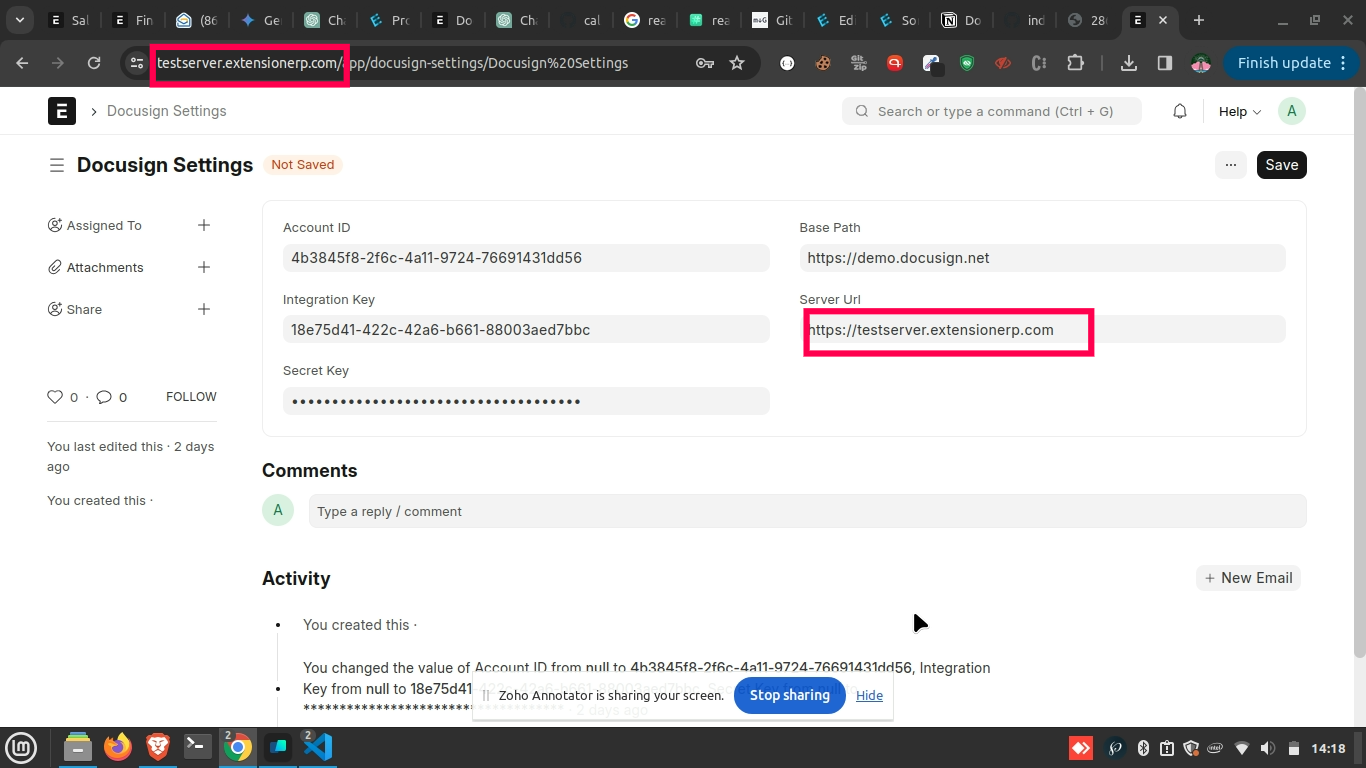Open the saved passwords key icon
The height and width of the screenshot is (768, 1366).
tap(705, 63)
